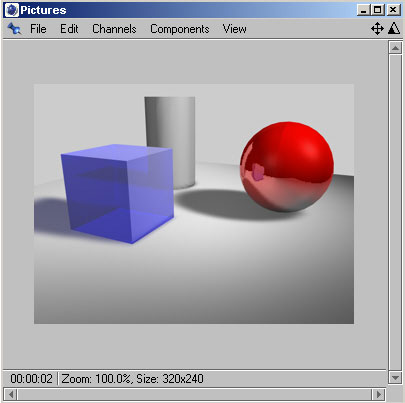Maximize the Pictures window
The width and height of the screenshot is (405, 403).
[378, 10]
